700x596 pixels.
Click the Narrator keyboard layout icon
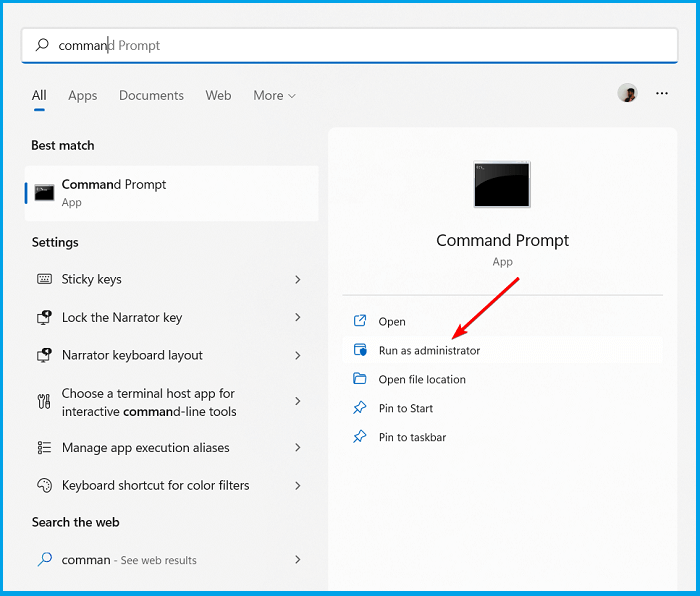pyautogui.click(x=44, y=355)
